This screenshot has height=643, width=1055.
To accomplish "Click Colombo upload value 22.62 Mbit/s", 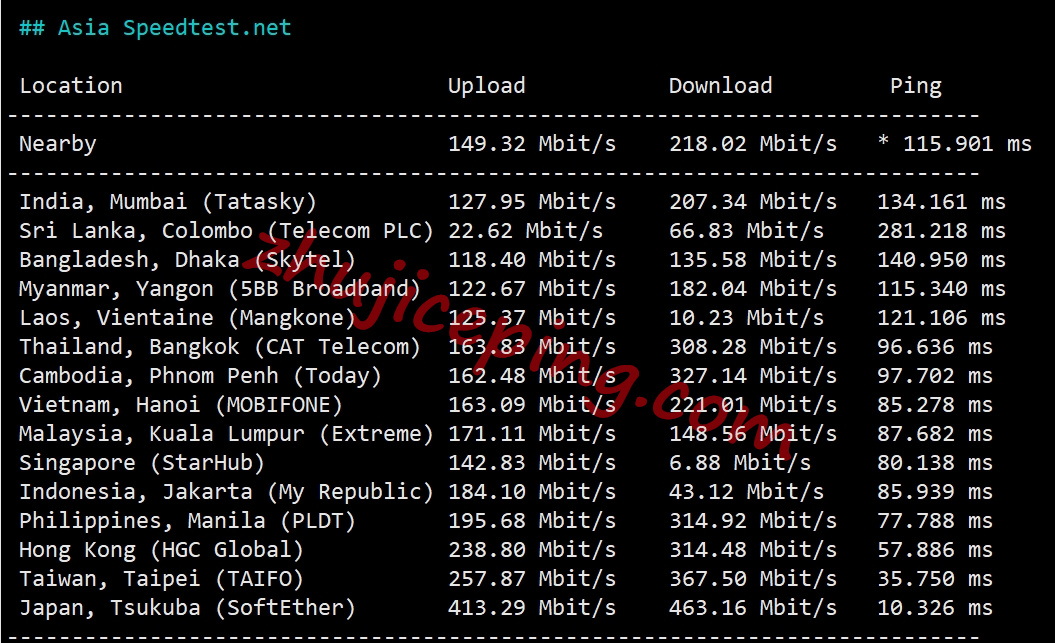I will point(525,230).
